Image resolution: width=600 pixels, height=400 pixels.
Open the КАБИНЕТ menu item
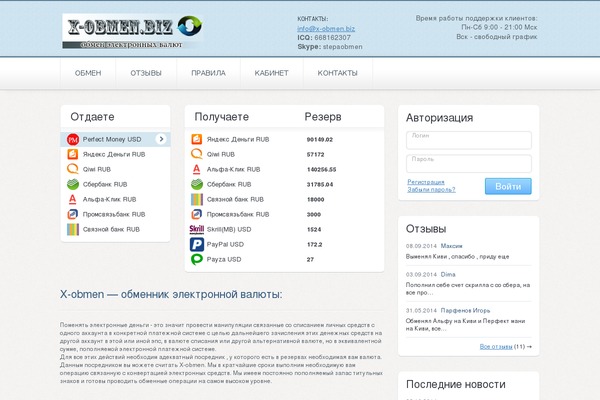tap(271, 73)
